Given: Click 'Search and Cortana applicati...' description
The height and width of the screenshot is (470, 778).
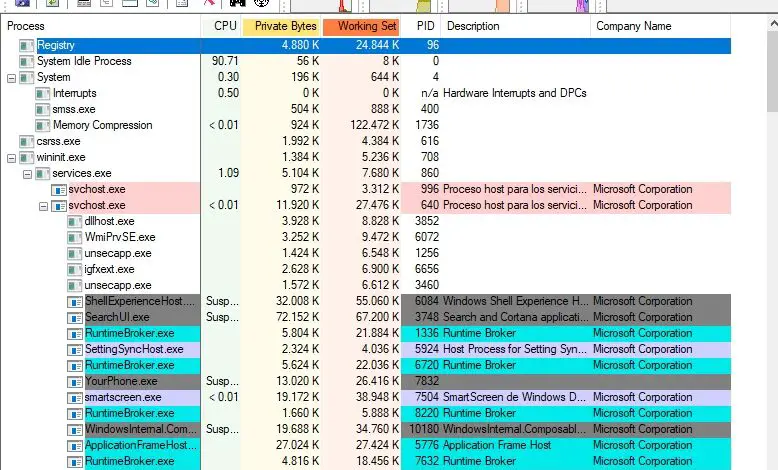Looking at the screenshot, I should click(515, 317).
